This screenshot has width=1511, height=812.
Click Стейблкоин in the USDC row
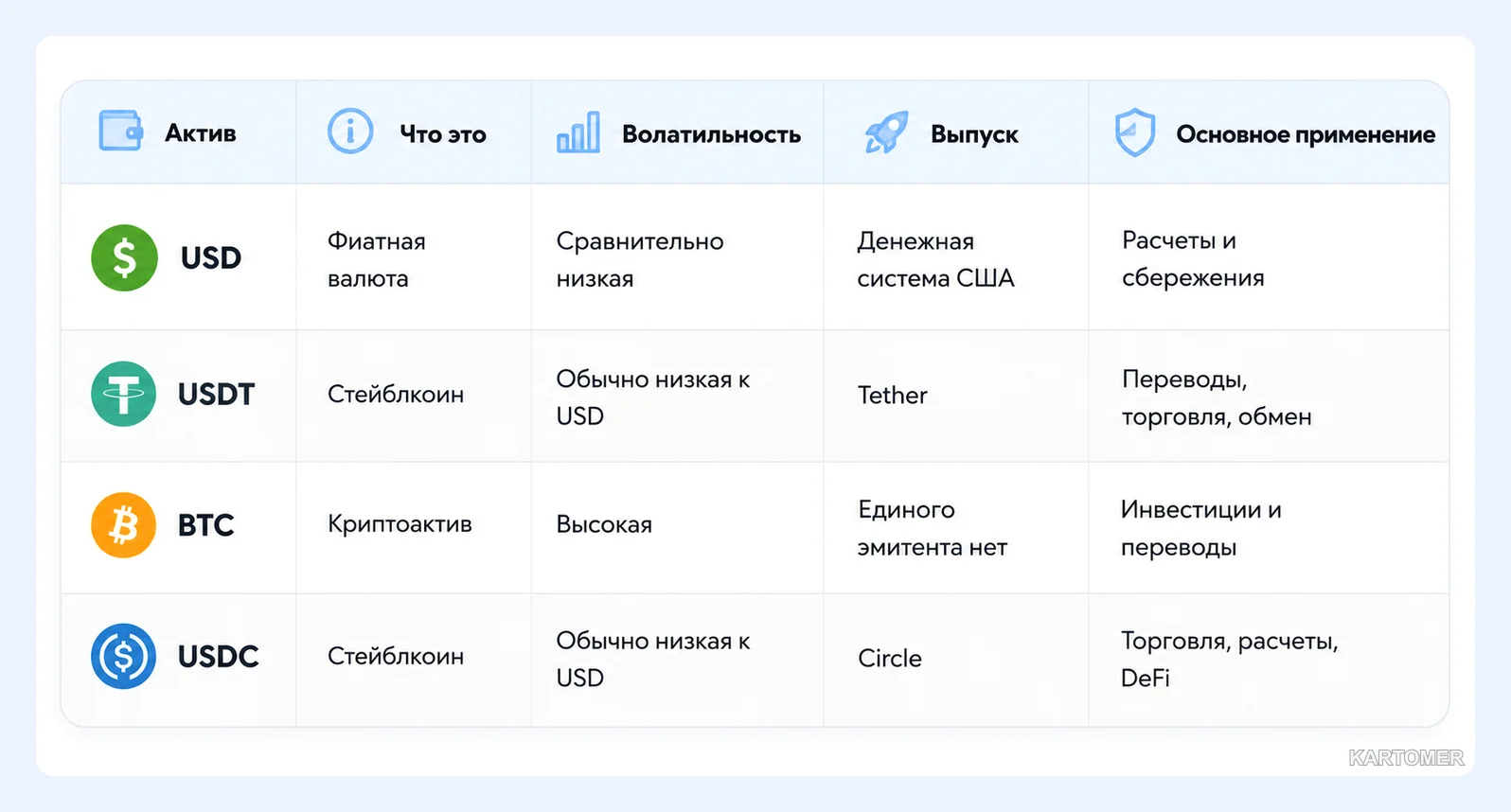coord(396,656)
